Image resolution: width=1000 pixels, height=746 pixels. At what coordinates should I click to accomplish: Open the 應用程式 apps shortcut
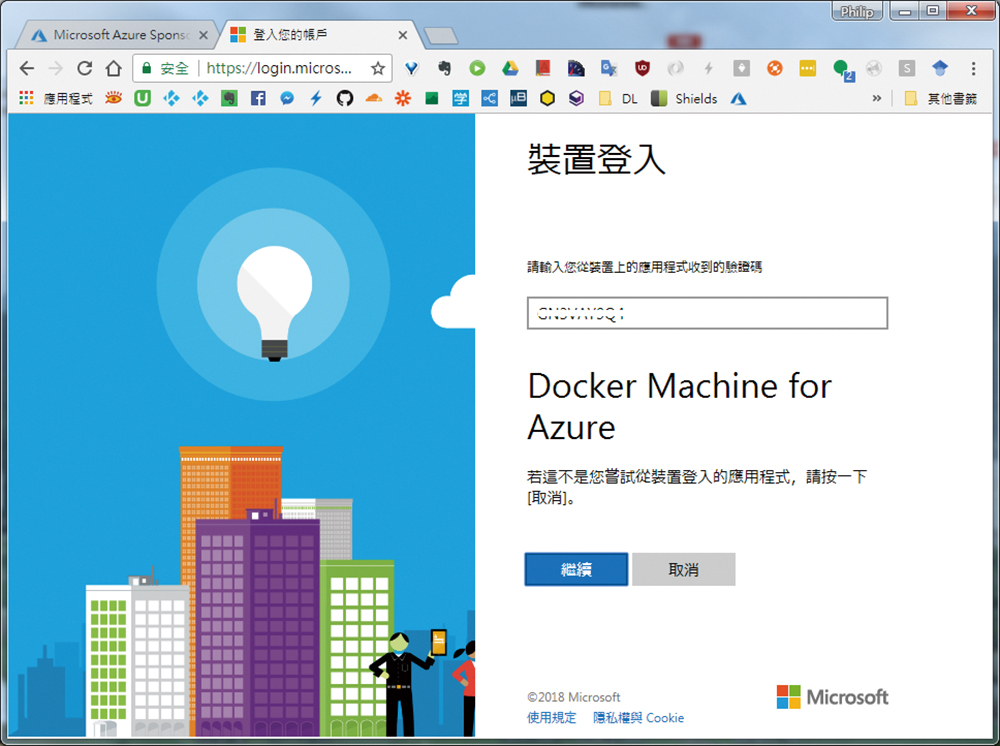pos(56,98)
